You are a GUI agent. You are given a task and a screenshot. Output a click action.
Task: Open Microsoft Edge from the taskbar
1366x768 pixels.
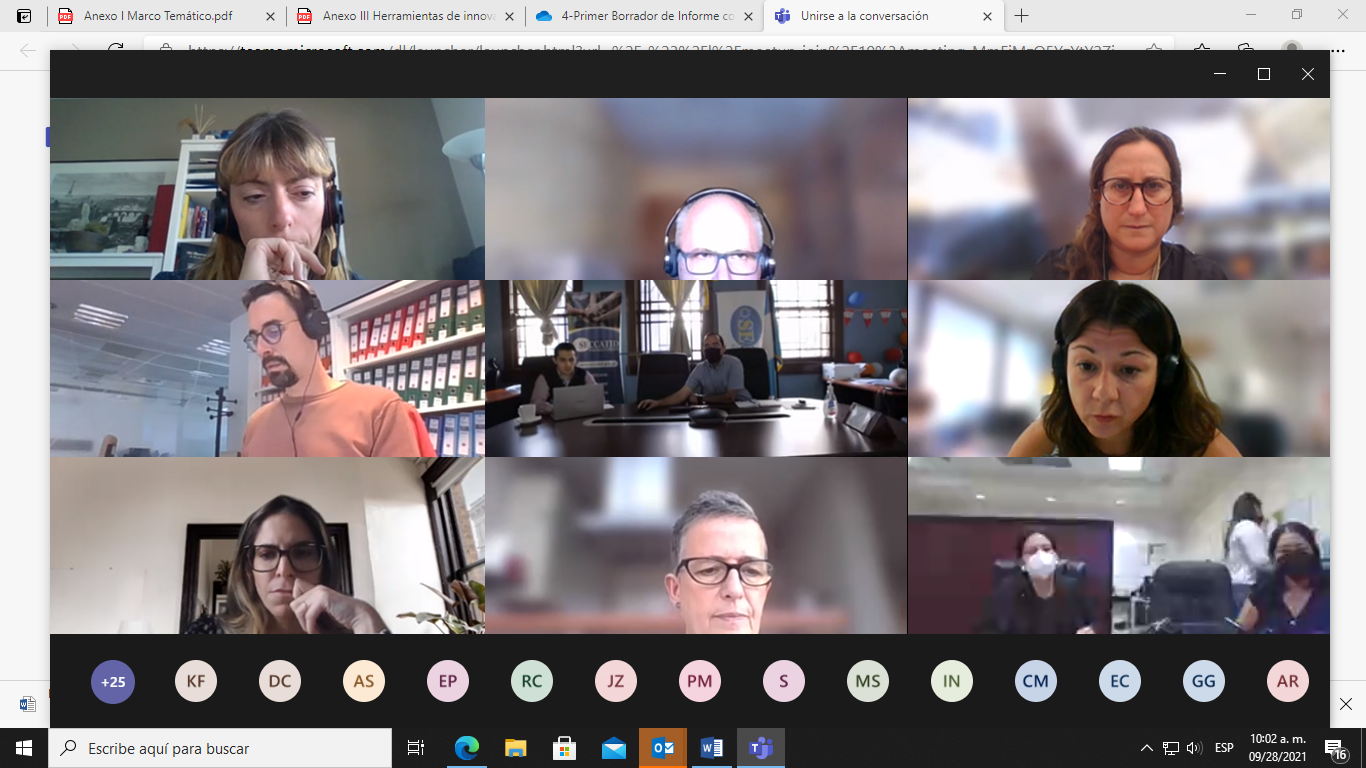coord(467,748)
